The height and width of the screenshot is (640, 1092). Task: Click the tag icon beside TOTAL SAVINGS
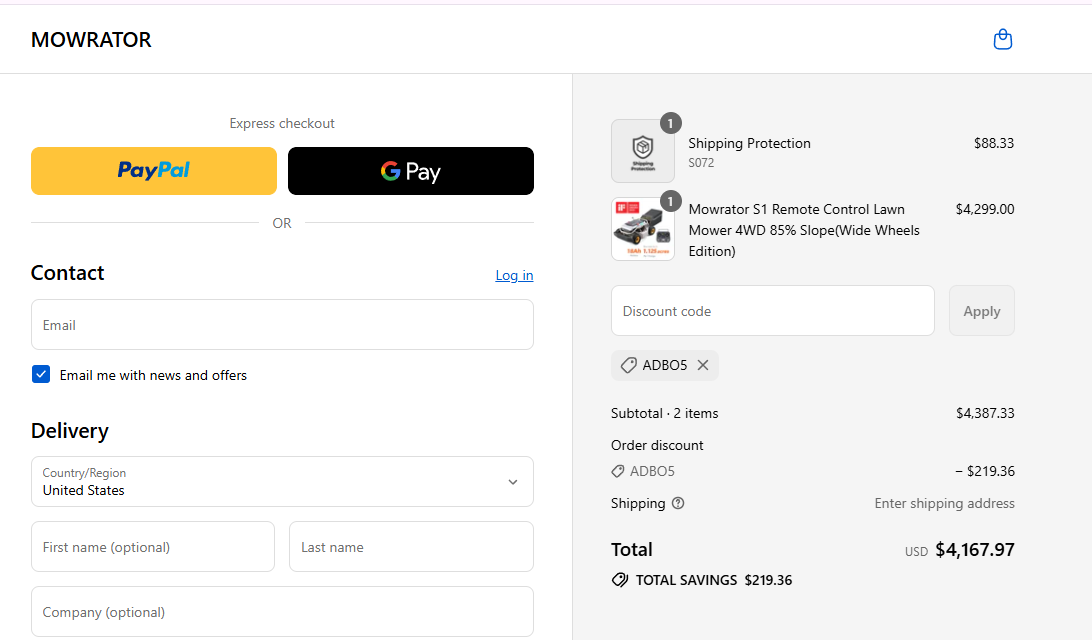(x=620, y=580)
